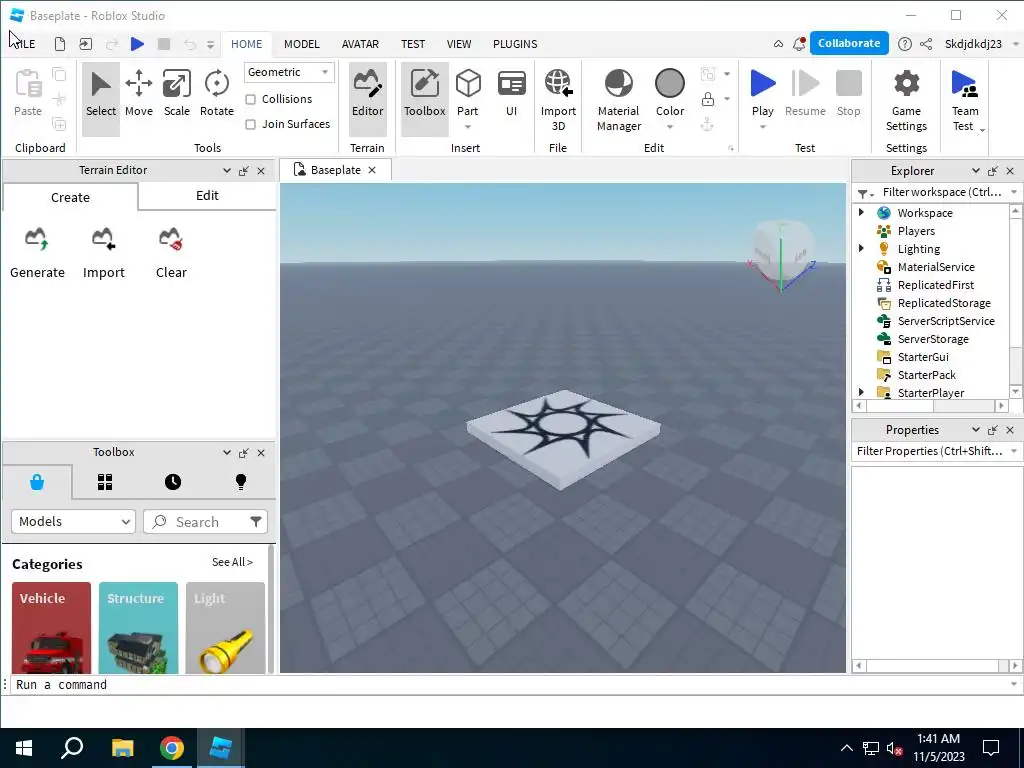
Task: Enable the Join Surfaces checkbox
Action: click(250, 124)
